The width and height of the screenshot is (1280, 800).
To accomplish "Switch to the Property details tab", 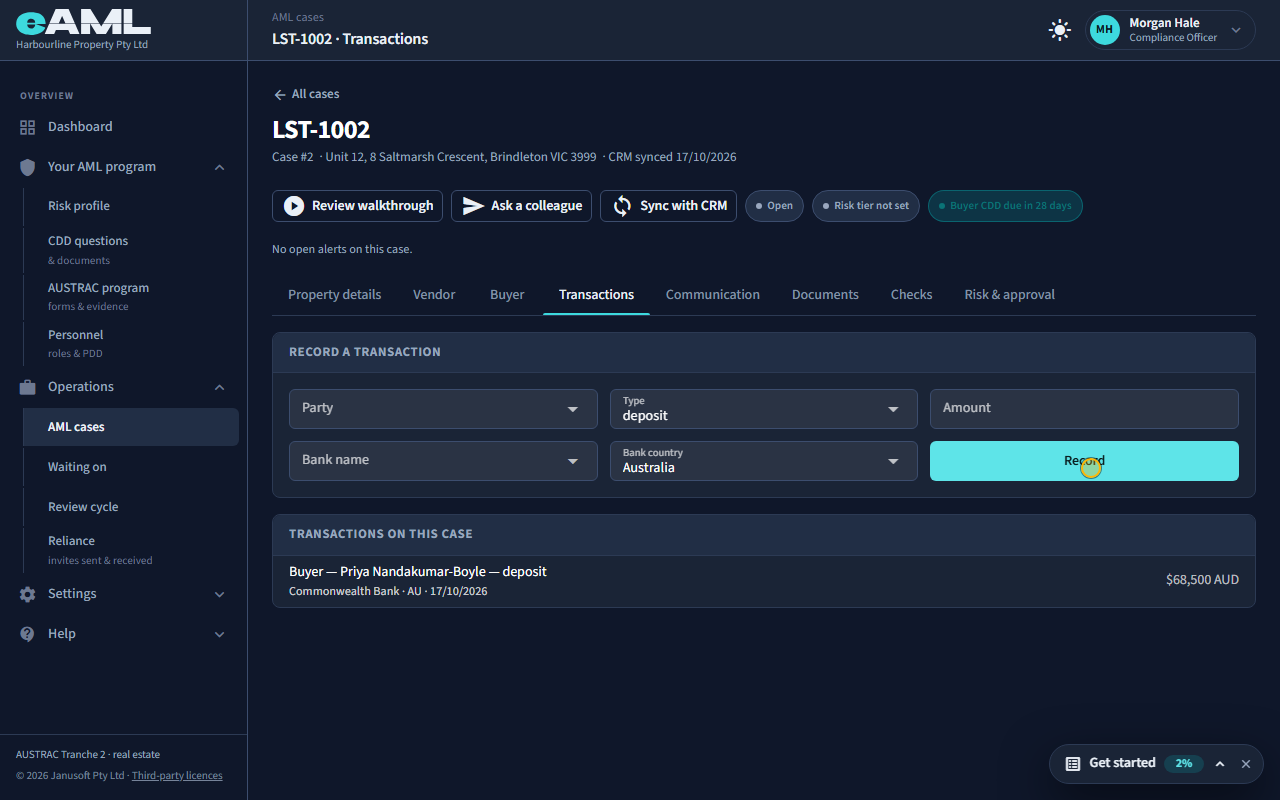I will click(334, 295).
